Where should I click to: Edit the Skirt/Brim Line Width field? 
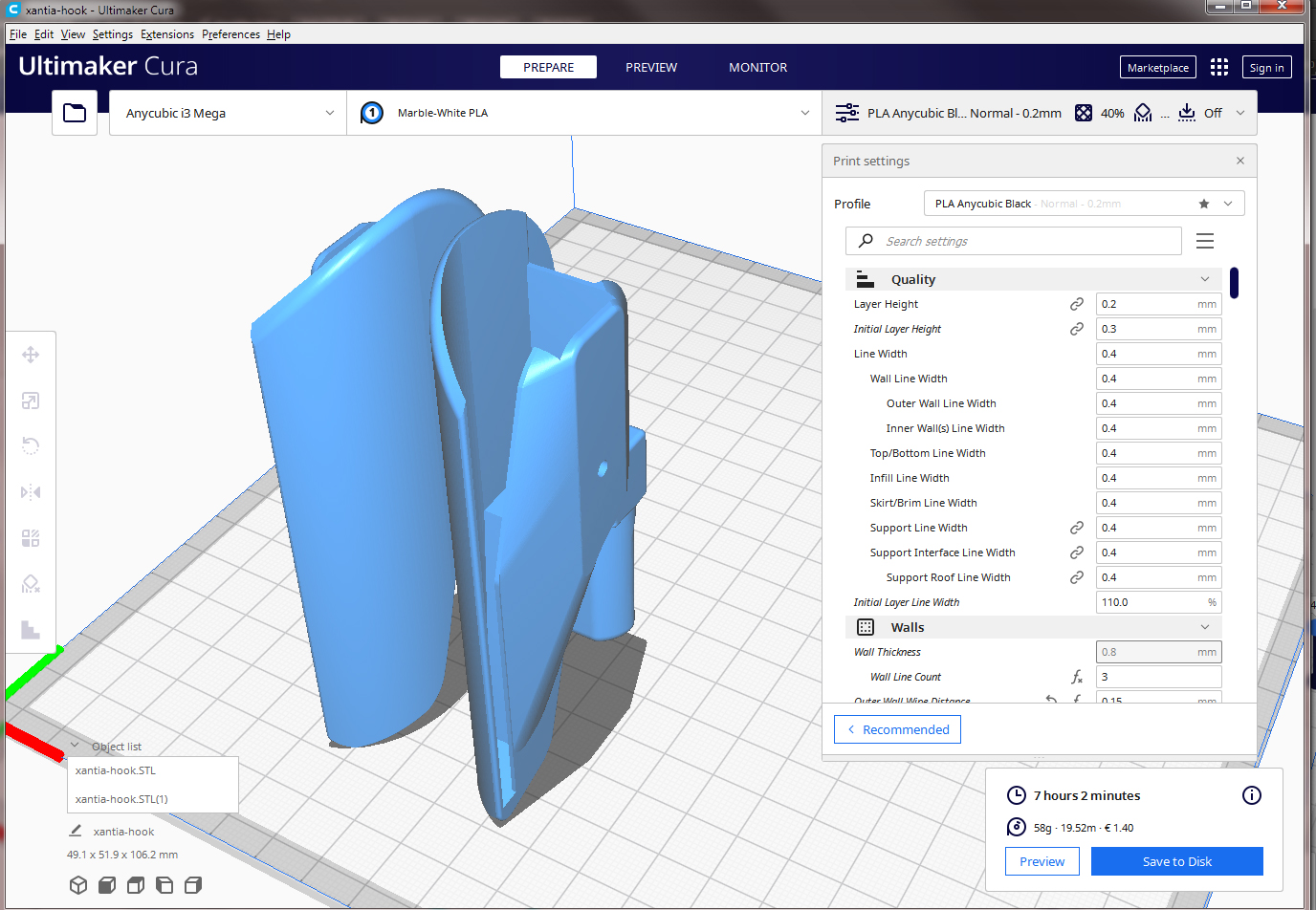tap(1159, 503)
